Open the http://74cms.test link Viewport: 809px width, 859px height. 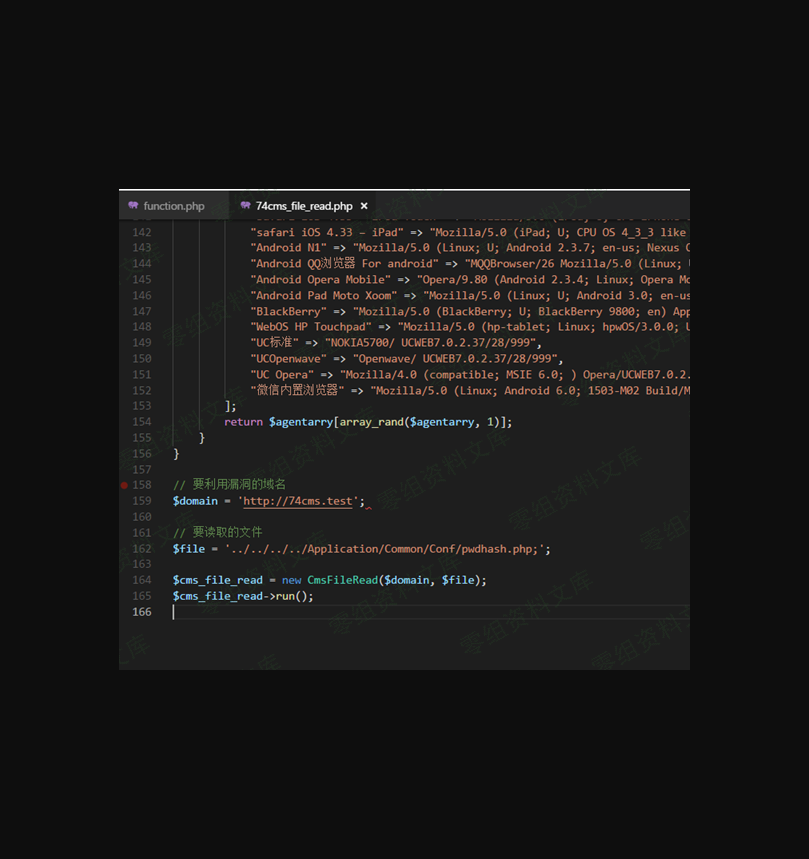(x=298, y=501)
